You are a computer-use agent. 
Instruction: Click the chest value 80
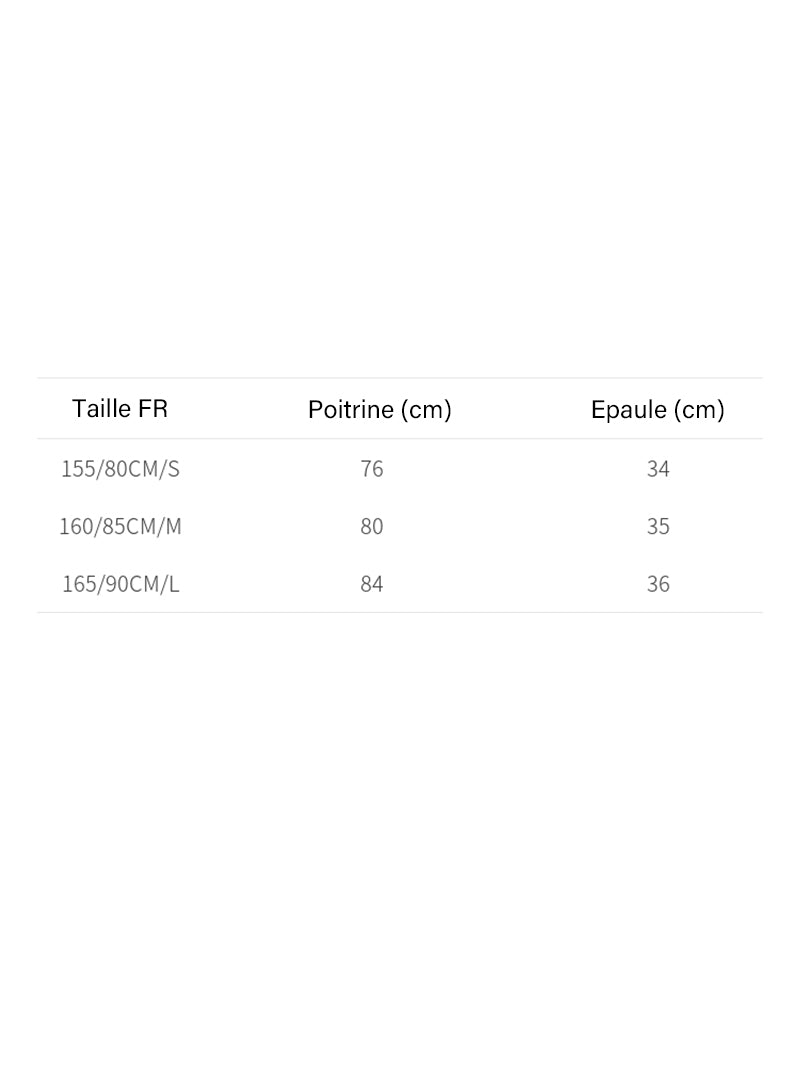coord(372,526)
